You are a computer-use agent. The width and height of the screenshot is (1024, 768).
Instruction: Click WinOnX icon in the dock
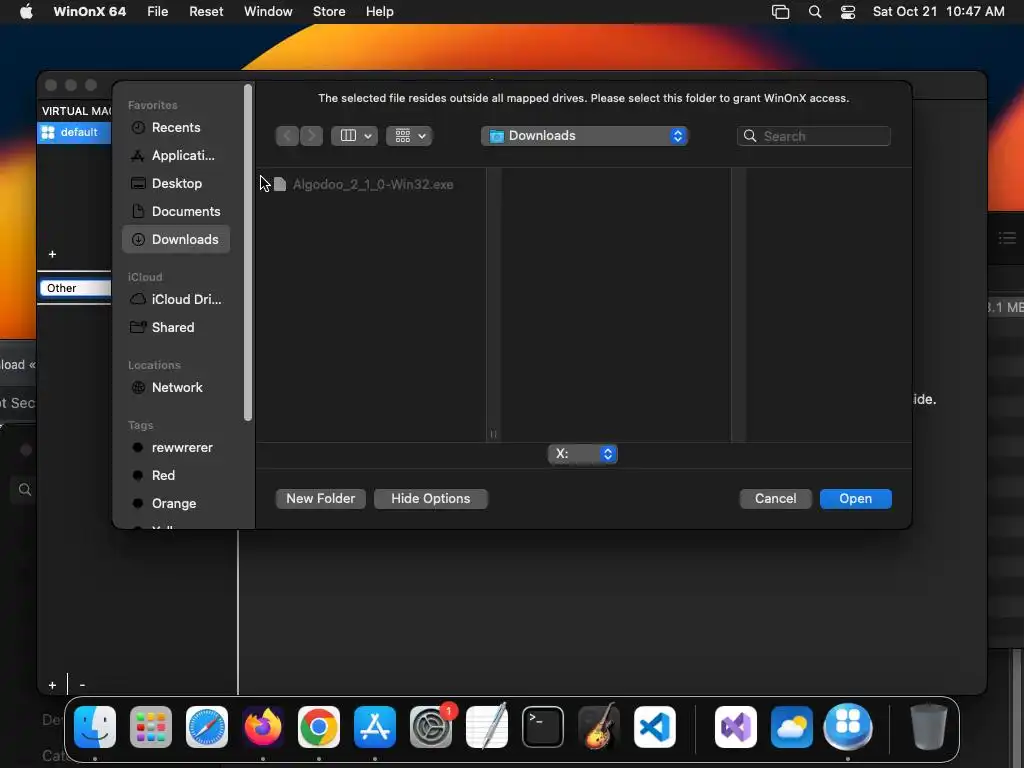click(x=848, y=727)
